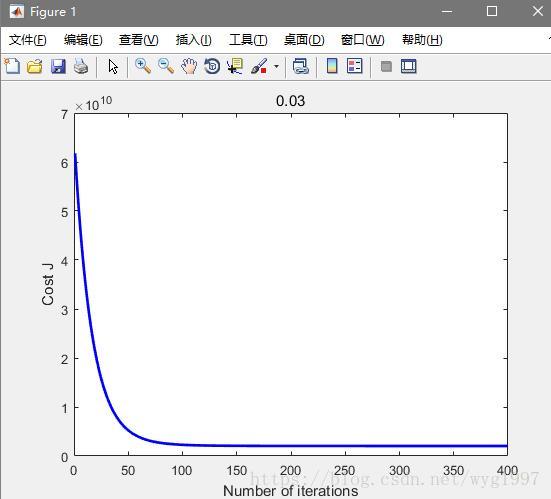Click the New Figure icon
The width and height of the screenshot is (551, 499).
pos(12,66)
